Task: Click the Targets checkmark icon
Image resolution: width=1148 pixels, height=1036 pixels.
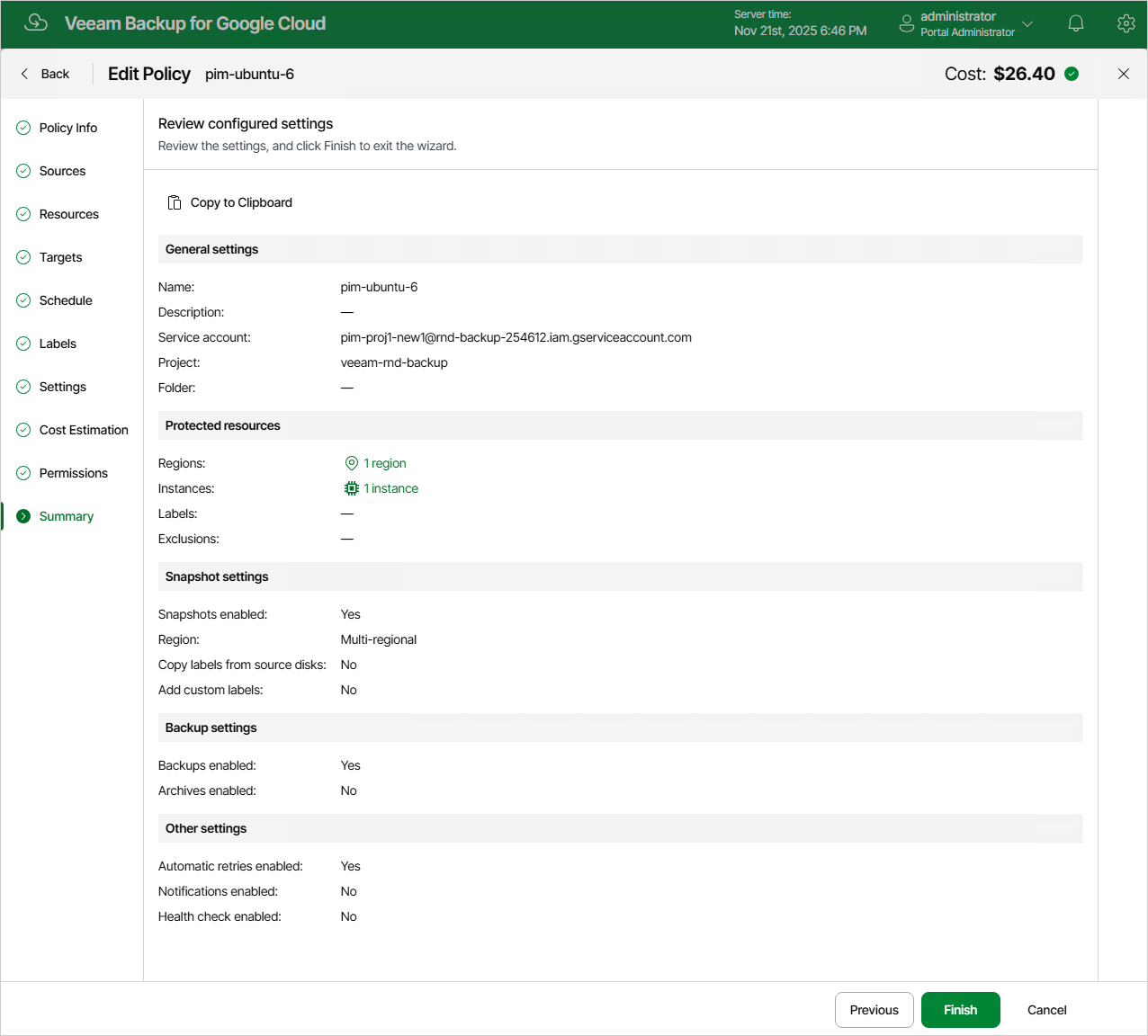Action: [x=23, y=257]
